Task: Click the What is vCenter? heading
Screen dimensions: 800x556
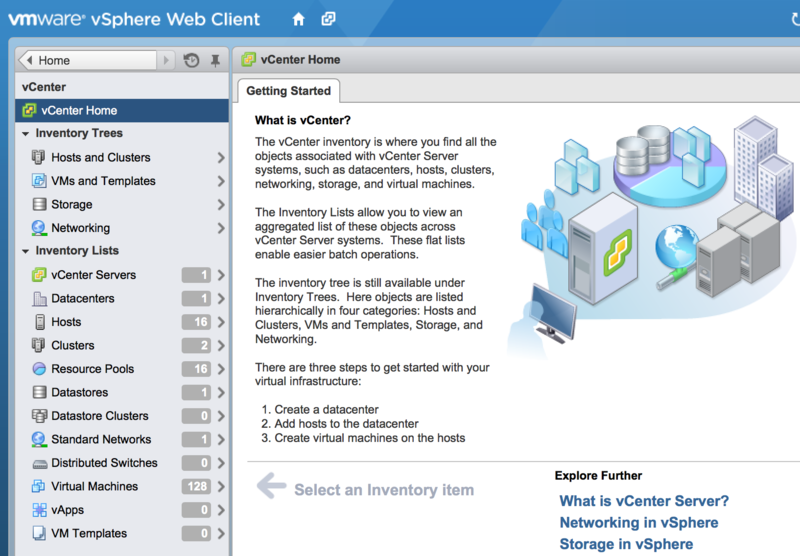Action: [303, 120]
